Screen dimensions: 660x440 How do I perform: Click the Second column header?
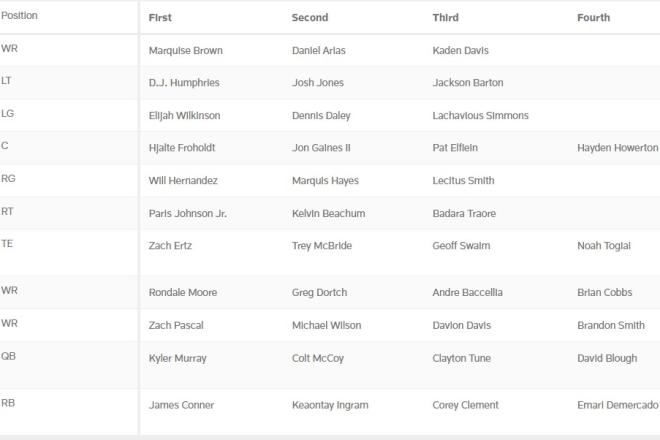pyautogui.click(x=310, y=18)
